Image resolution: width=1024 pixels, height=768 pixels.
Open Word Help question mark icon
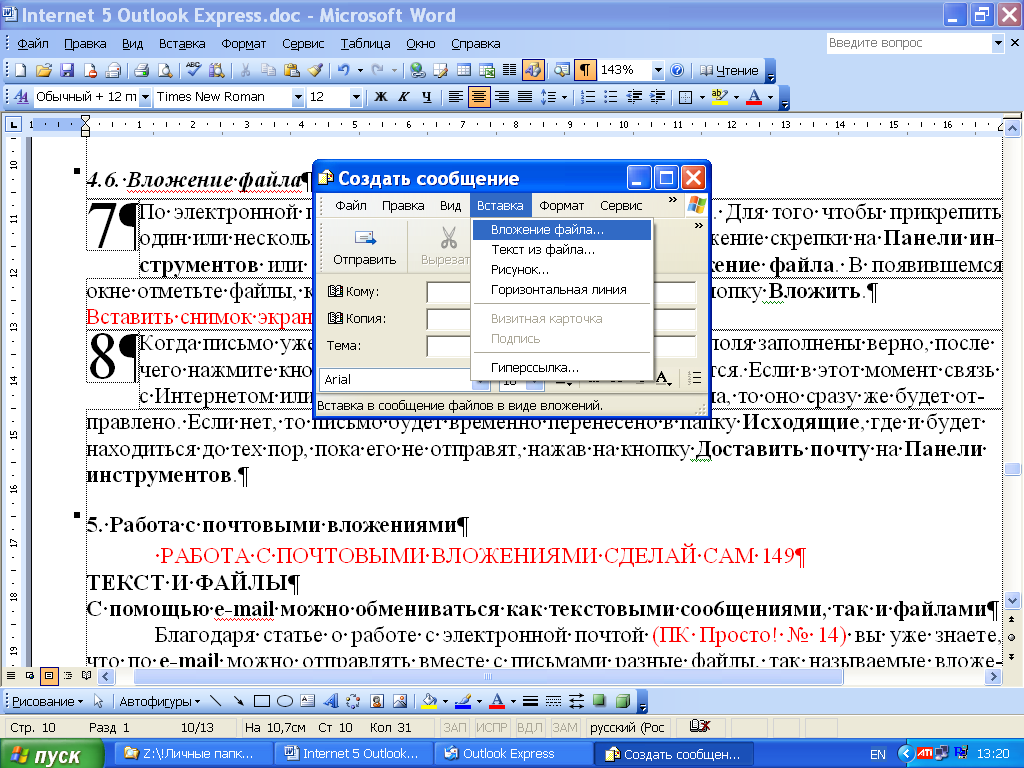point(677,71)
